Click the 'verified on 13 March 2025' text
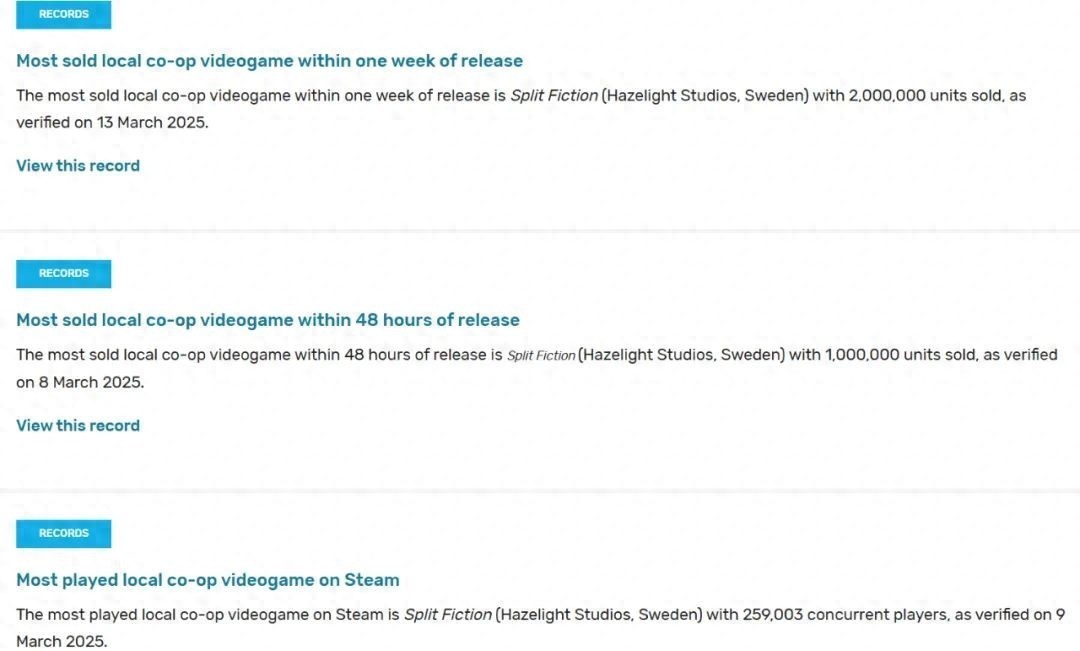 coord(112,123)
